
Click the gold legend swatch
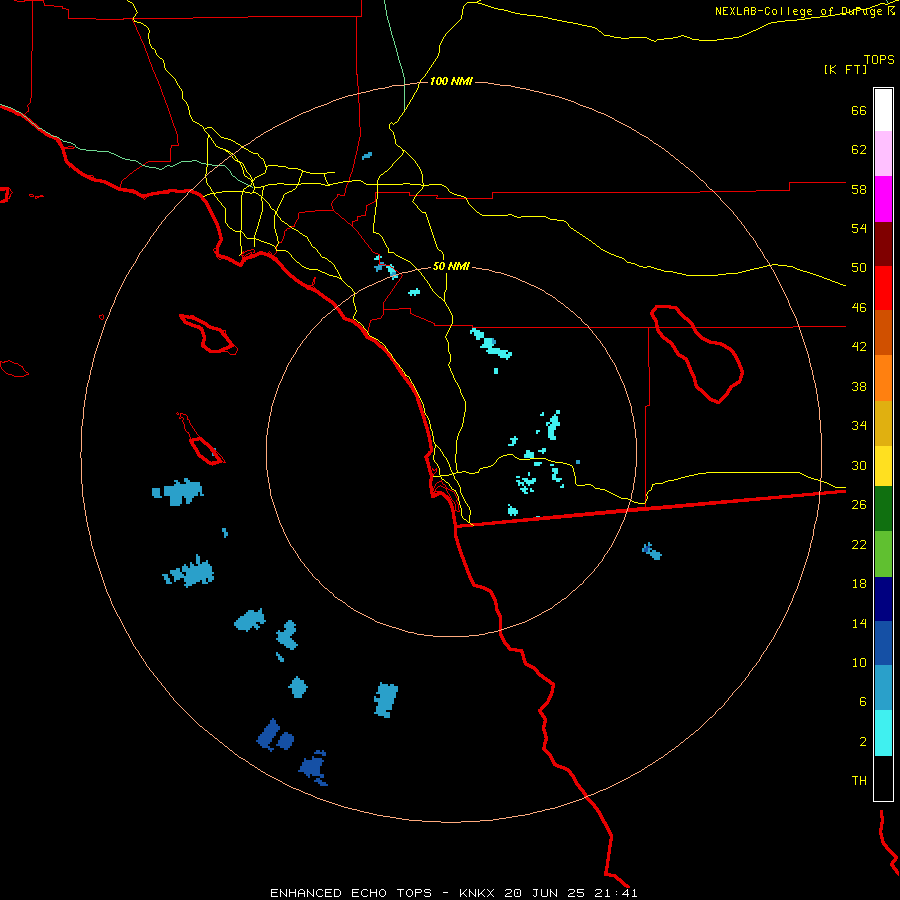883,423
